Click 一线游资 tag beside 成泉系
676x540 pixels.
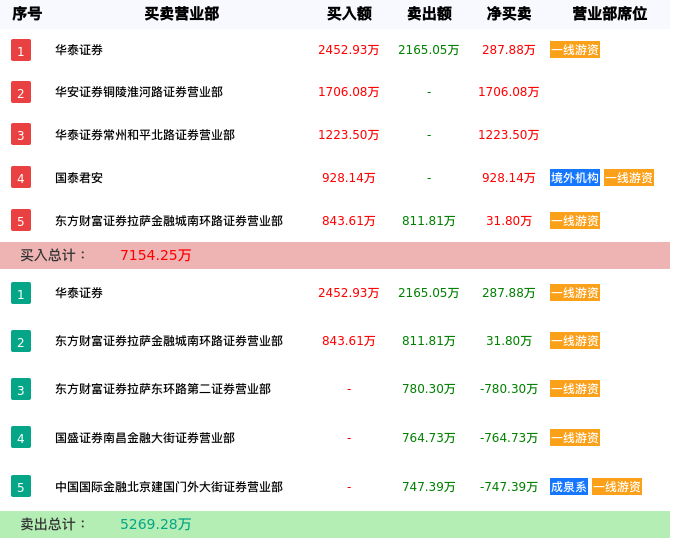[x=617, y=487]
